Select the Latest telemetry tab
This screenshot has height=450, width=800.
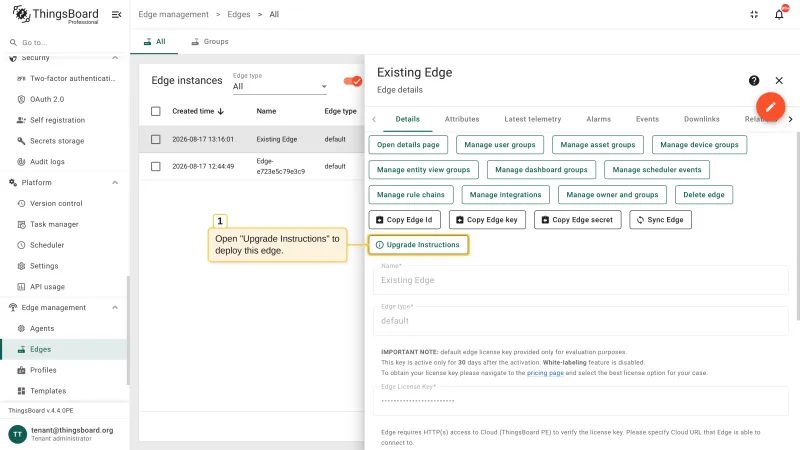pos(532,119)
